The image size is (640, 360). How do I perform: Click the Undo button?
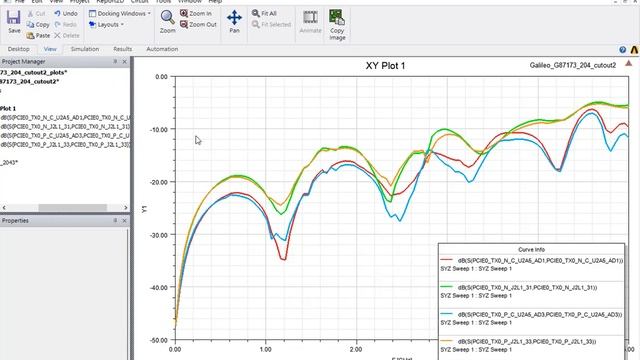point(66,13)
